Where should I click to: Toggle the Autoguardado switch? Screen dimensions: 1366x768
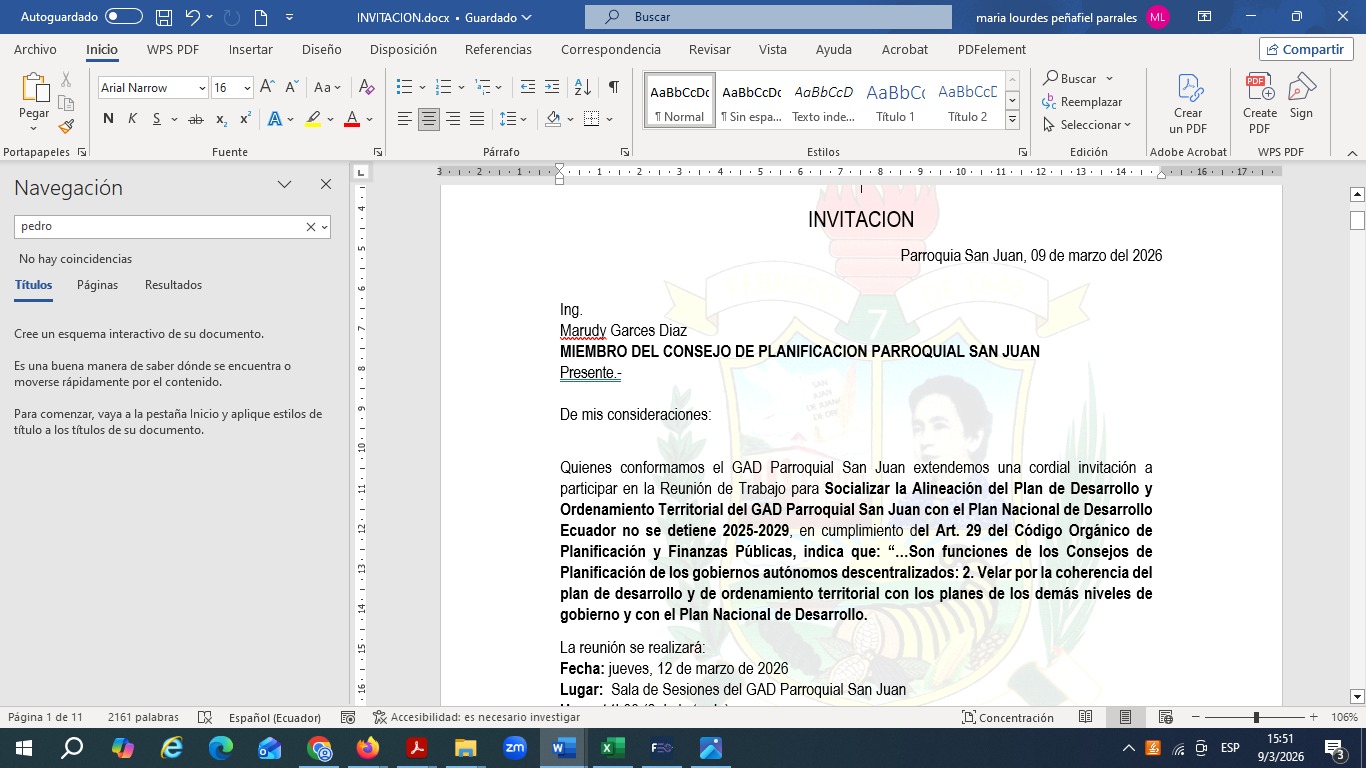(x=123, y=17)
